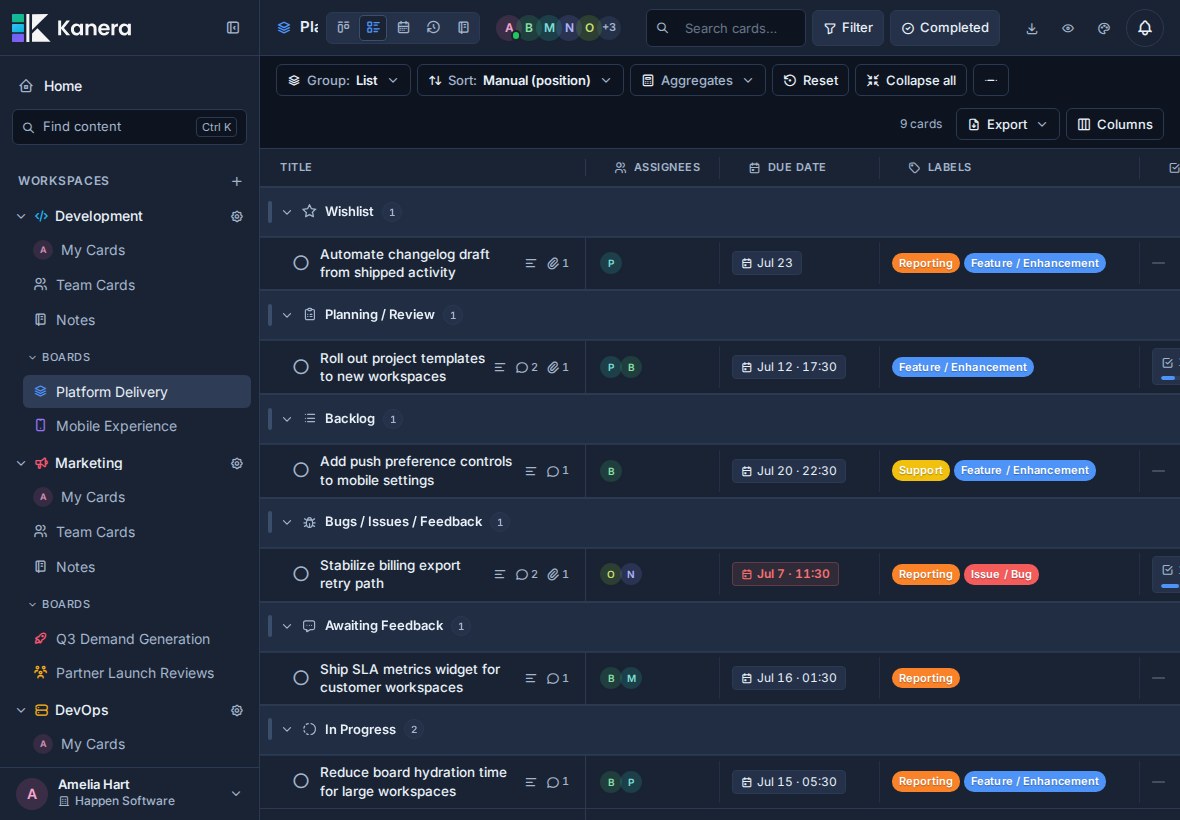Click the Filter button

point(847,28)
